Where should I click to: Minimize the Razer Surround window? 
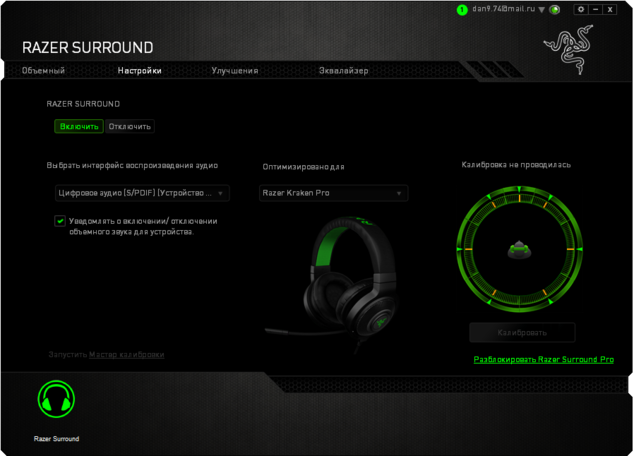click(595, 9)
